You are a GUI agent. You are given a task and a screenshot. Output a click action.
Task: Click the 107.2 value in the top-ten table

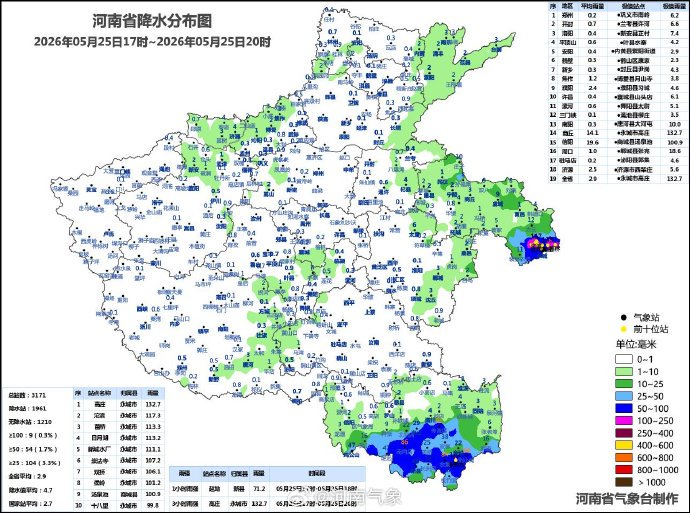[x=153, y=461]
